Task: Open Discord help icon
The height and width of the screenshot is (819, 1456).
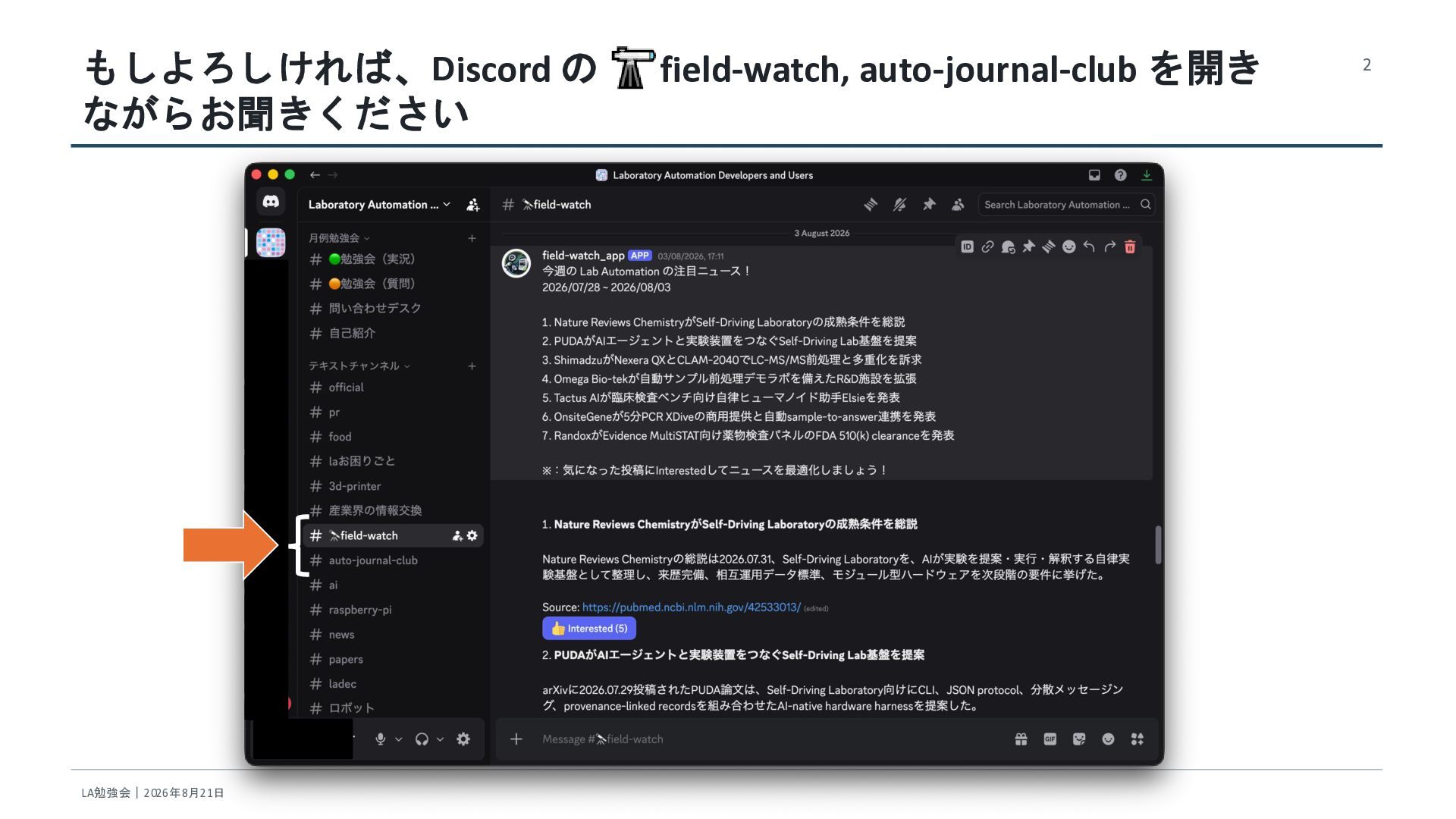Action: (1120, 175)
